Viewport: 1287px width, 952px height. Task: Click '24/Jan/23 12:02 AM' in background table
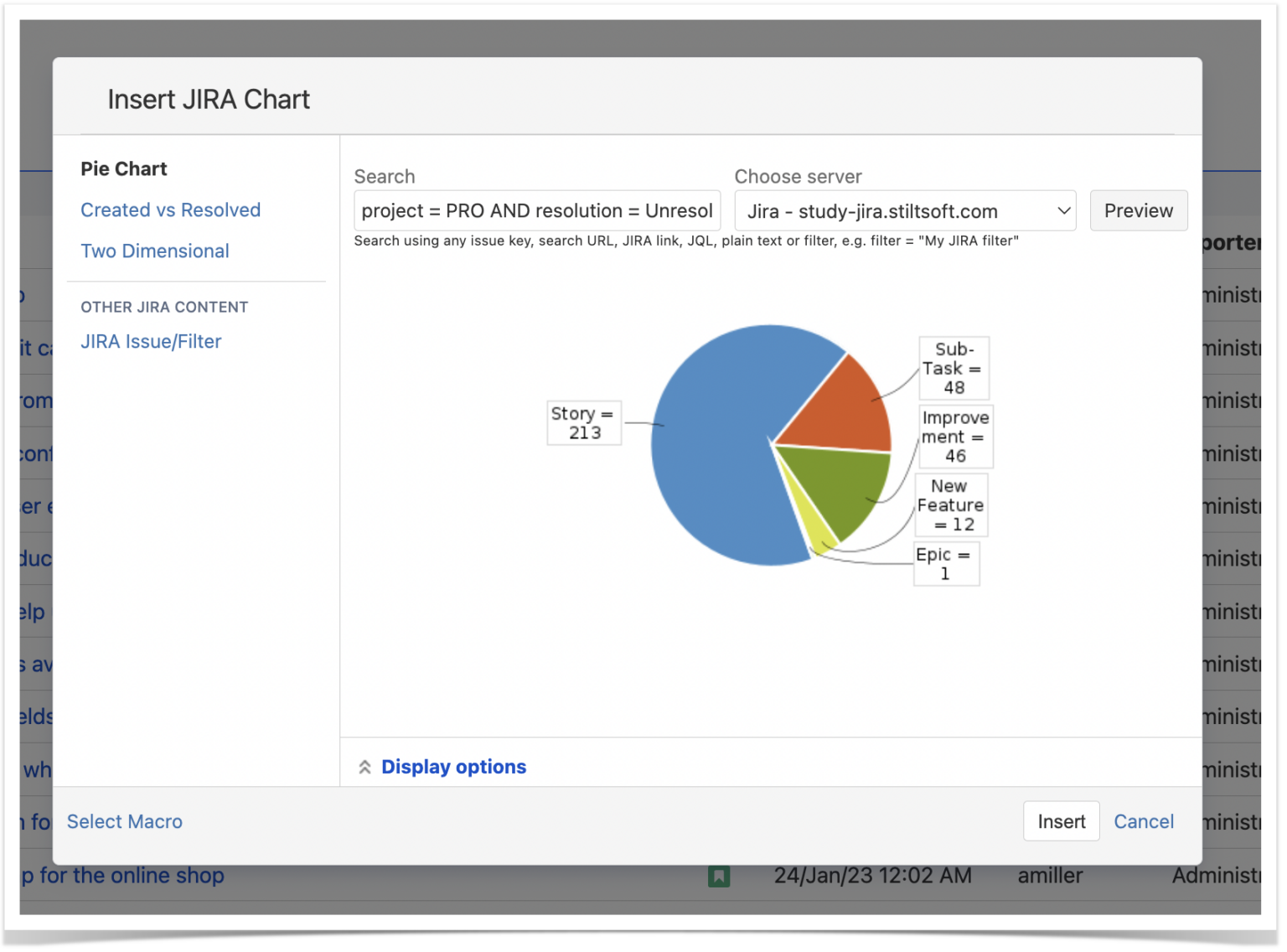(872, 876)
